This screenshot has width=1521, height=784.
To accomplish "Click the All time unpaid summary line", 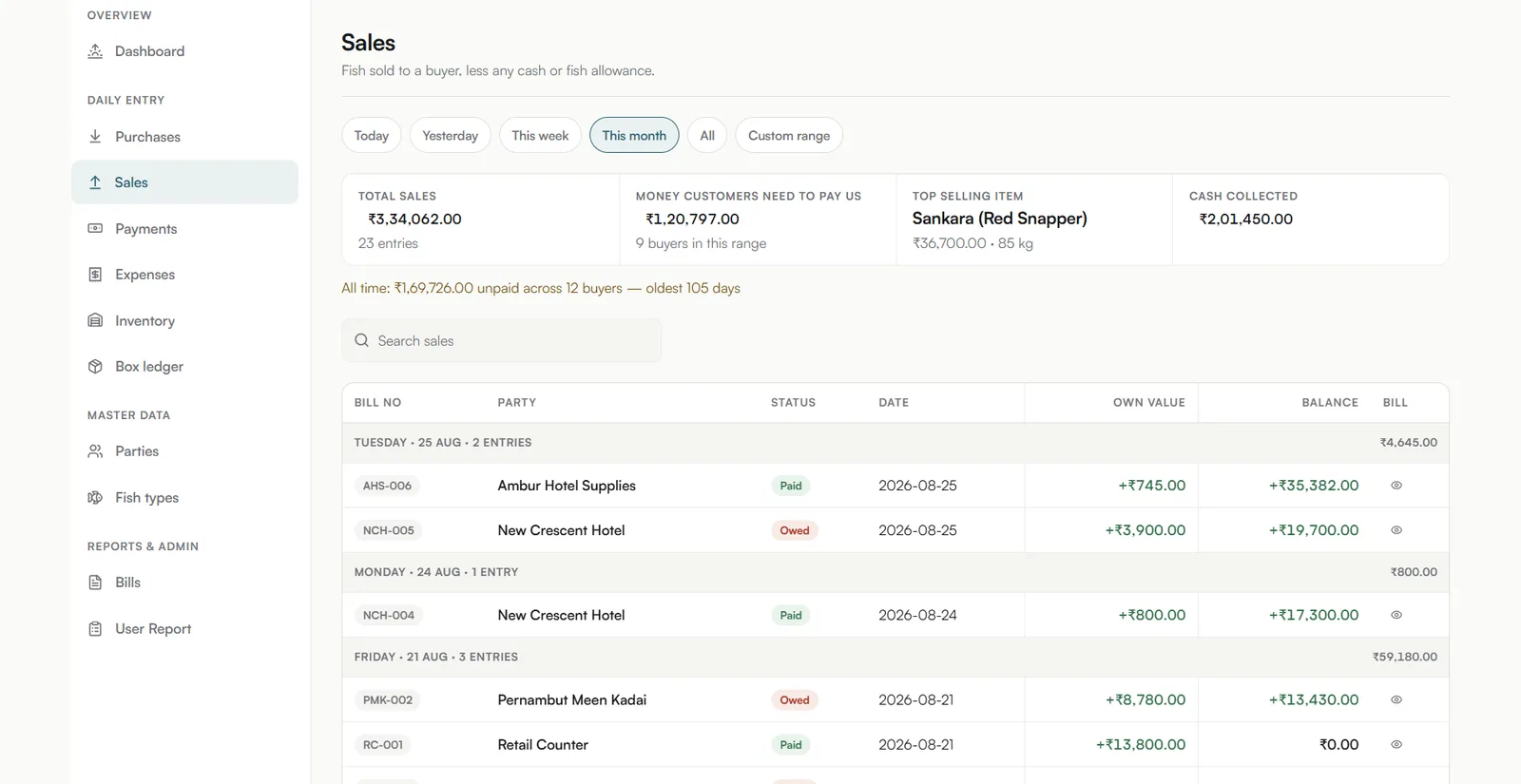I will click(541, 288).
